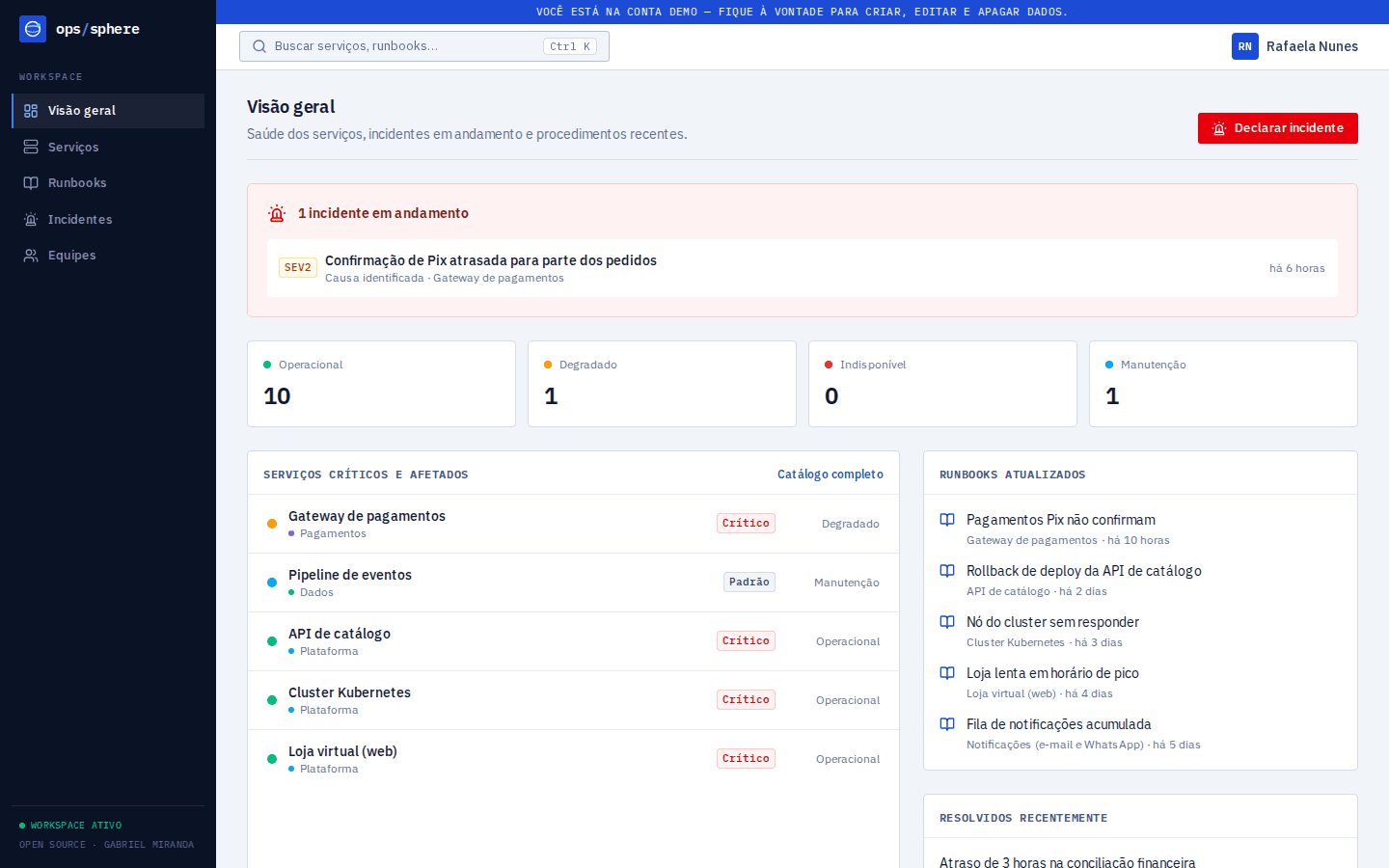Click the Indisponível status card
This screenshot has width=1389, height=868.
942,384
